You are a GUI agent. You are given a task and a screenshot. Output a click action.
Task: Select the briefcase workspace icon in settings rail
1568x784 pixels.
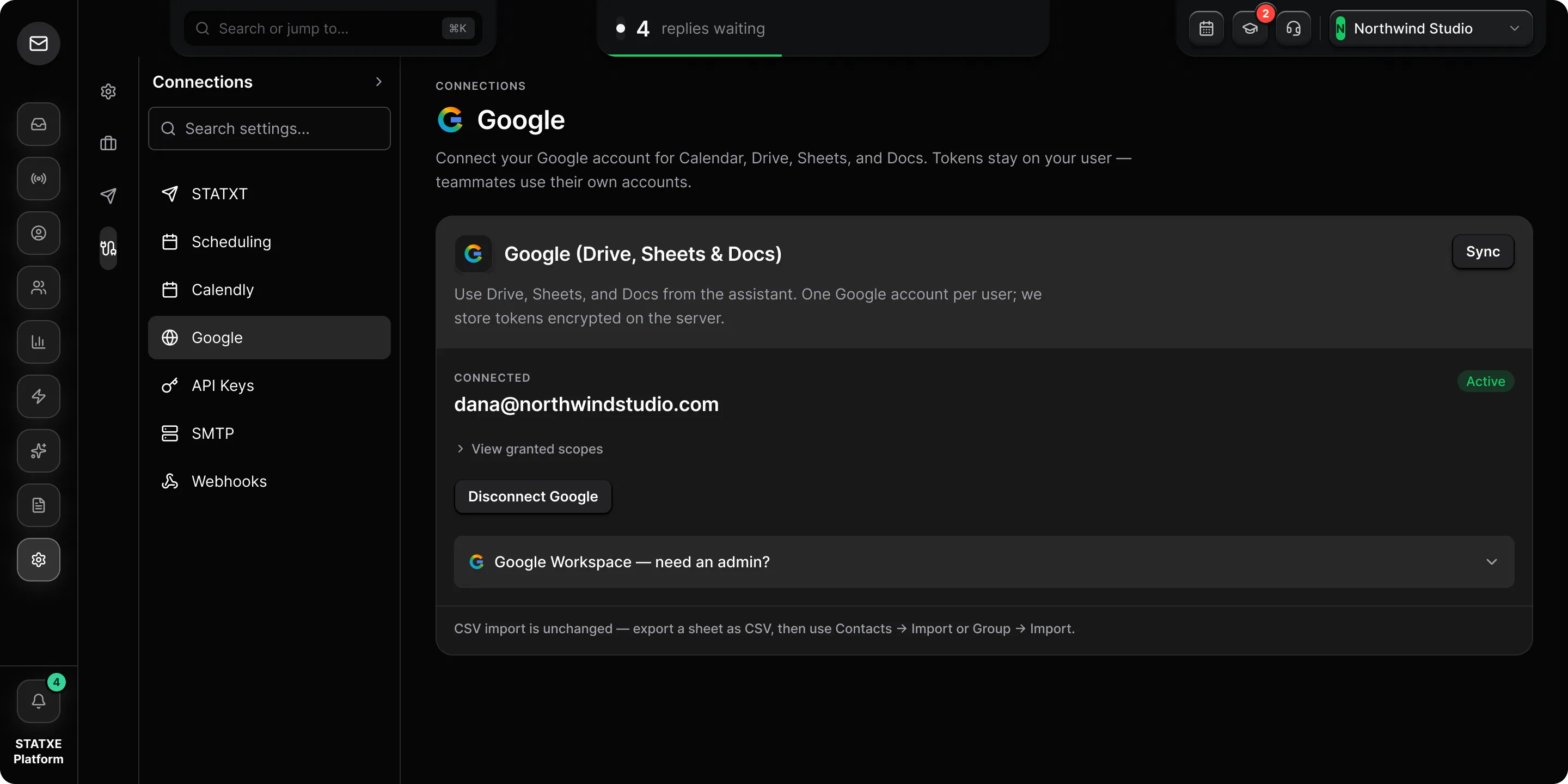tap(108, 144)
